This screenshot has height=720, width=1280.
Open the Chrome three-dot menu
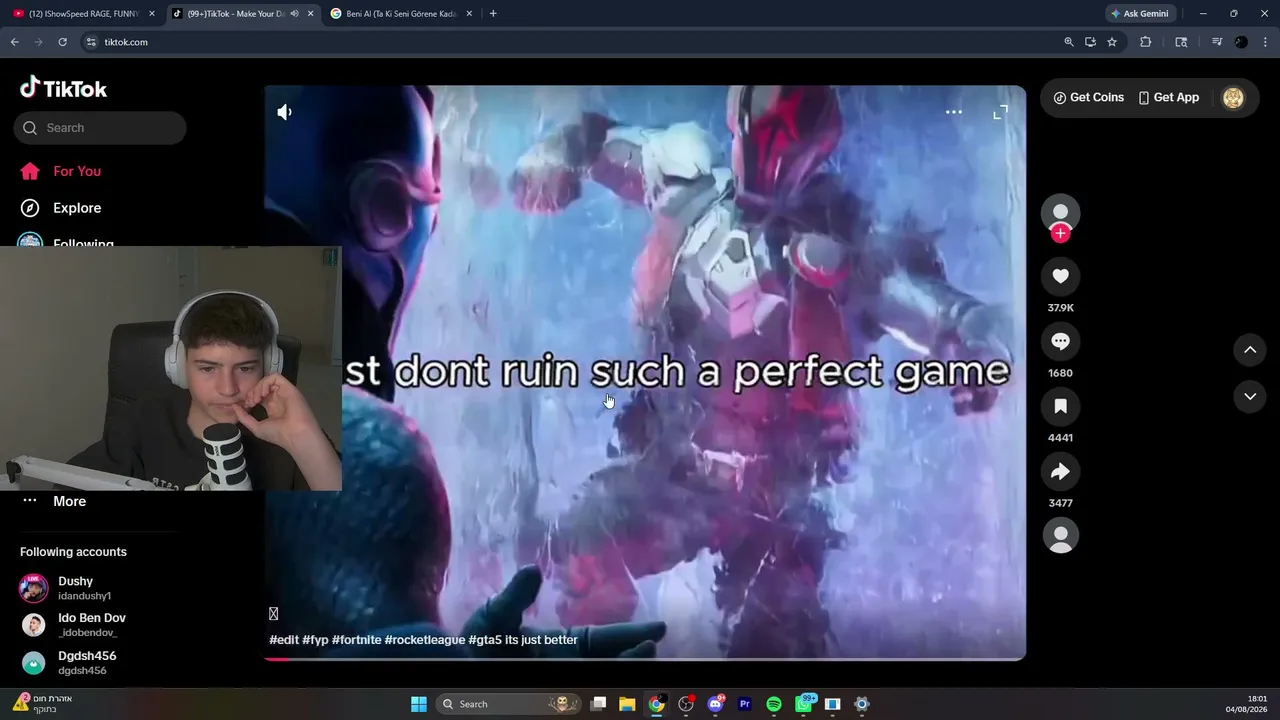pos(1265,42)
